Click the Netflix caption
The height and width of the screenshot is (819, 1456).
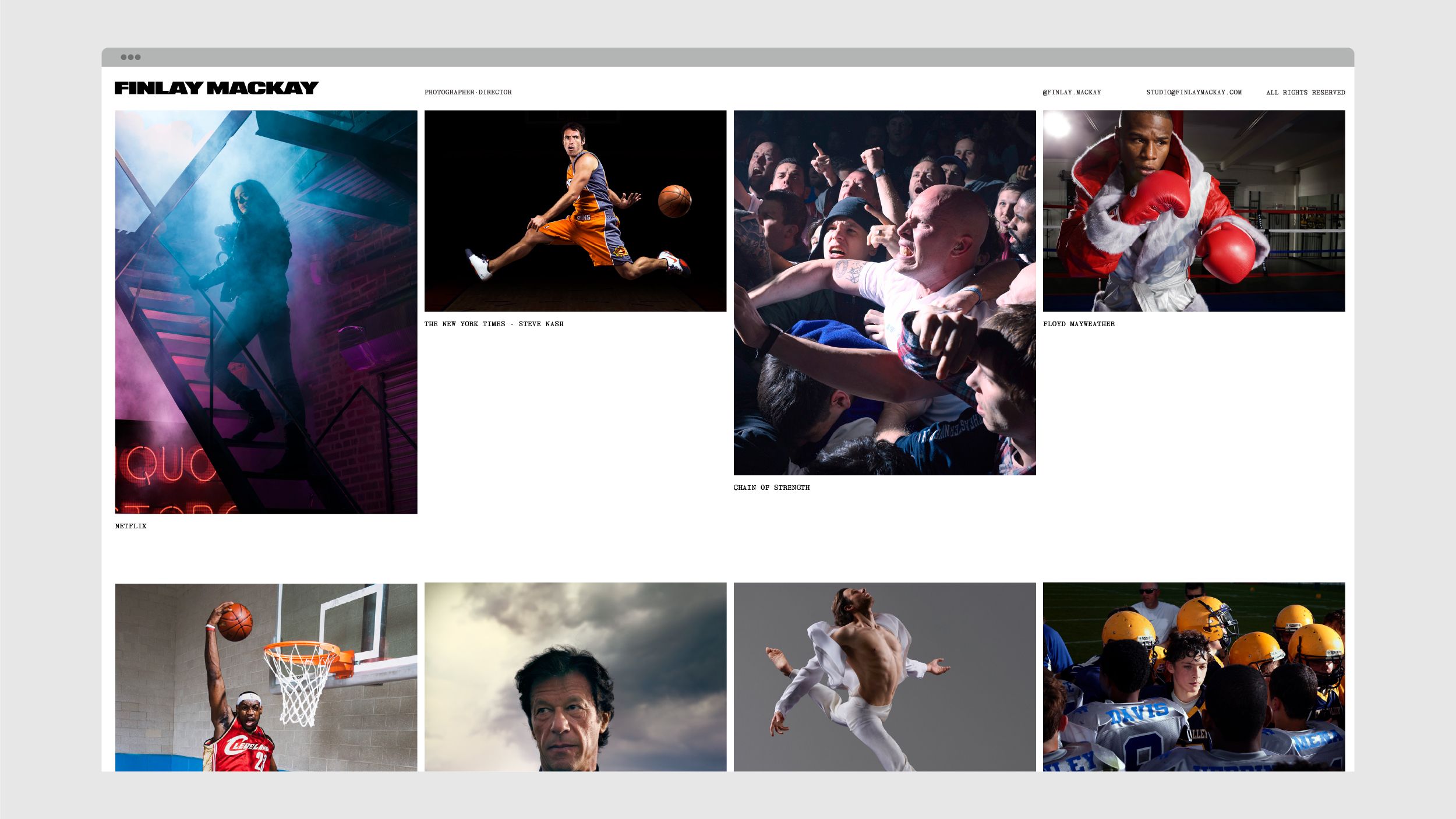(x=130, y=526)
